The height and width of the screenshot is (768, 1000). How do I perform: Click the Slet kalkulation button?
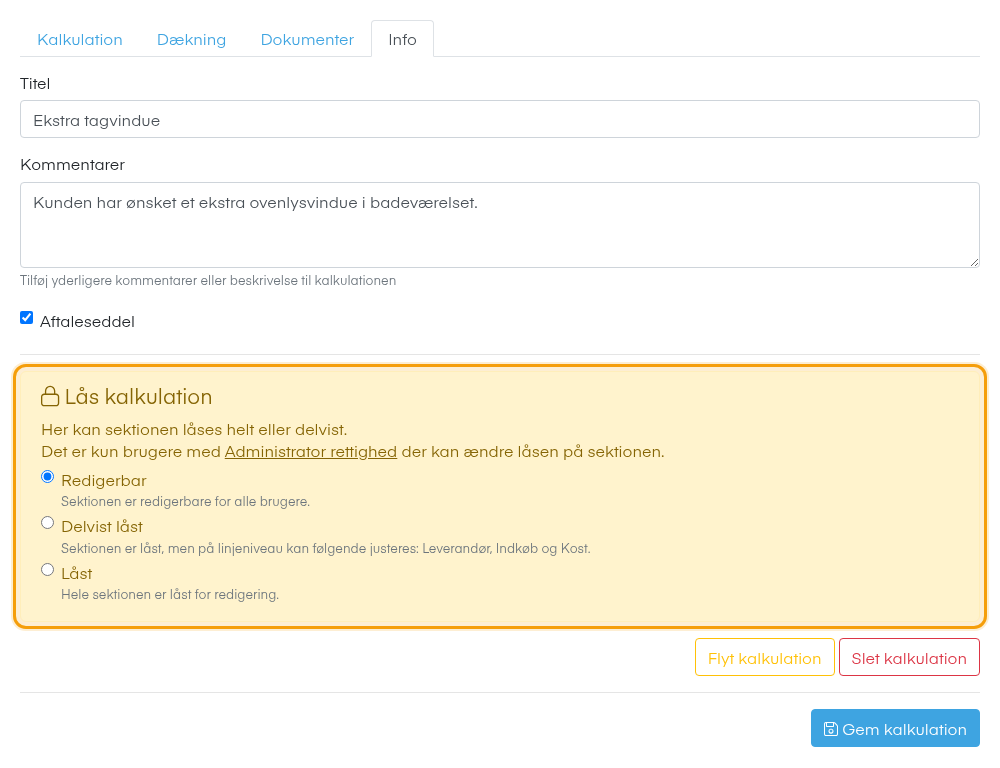click(x=909, y=658)
